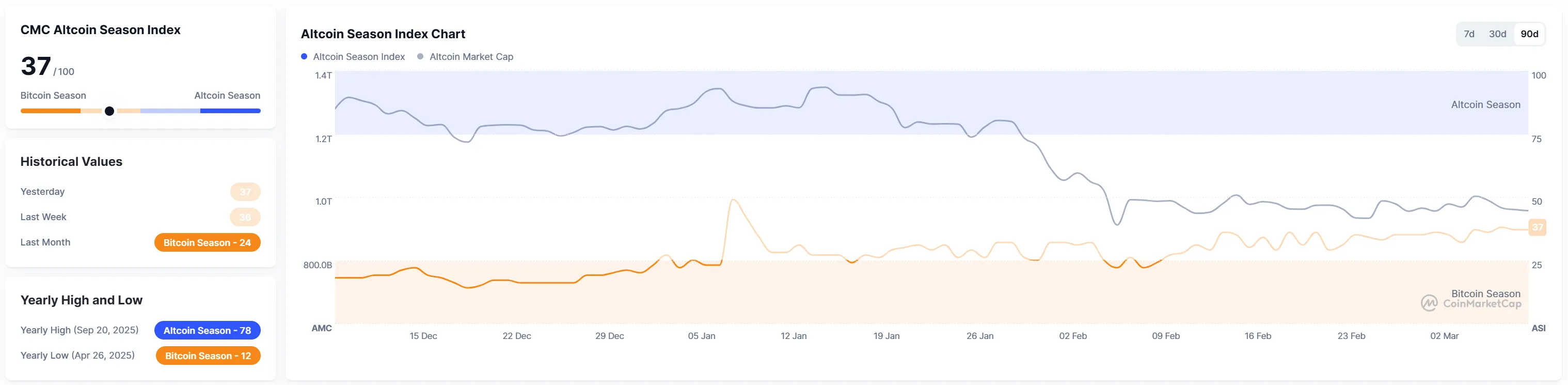This screenshot has height=385, width=1568.
Task: Click the Bitcoin Season - 24 badge
Action: [207, 242]
